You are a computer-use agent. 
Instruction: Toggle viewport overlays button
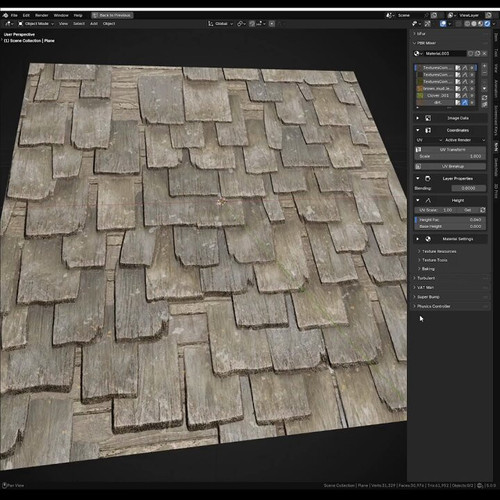pos(443,24)
